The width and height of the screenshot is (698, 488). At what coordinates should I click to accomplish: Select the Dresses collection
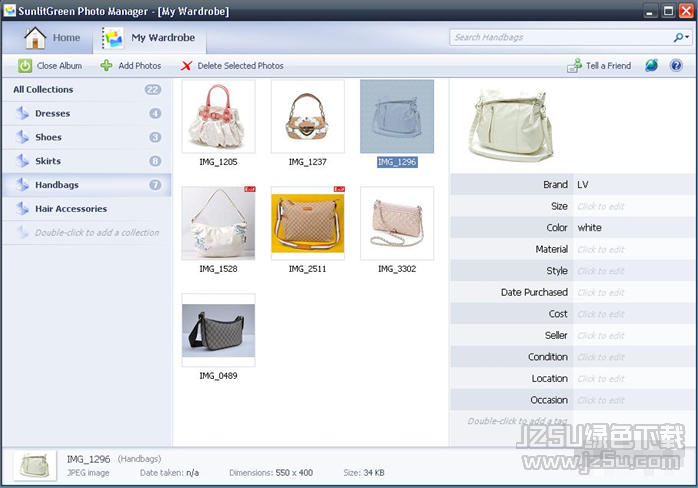click(x=87, y=114)
